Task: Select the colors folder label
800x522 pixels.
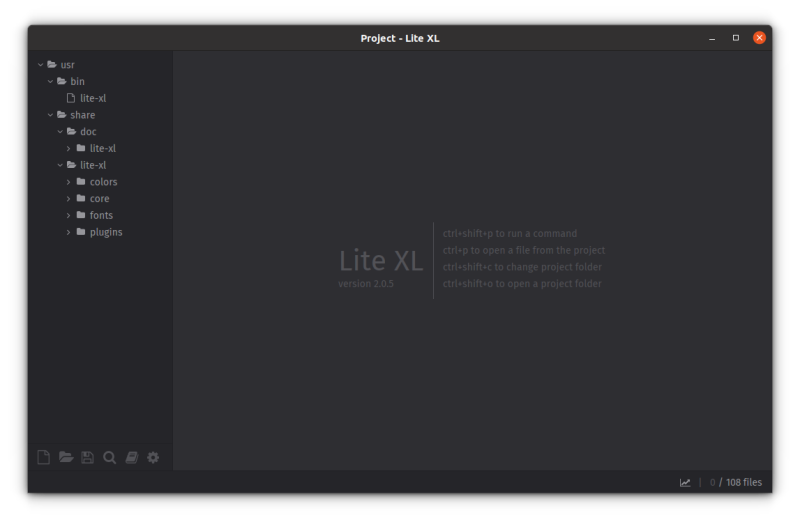Action: pos(104,182)
